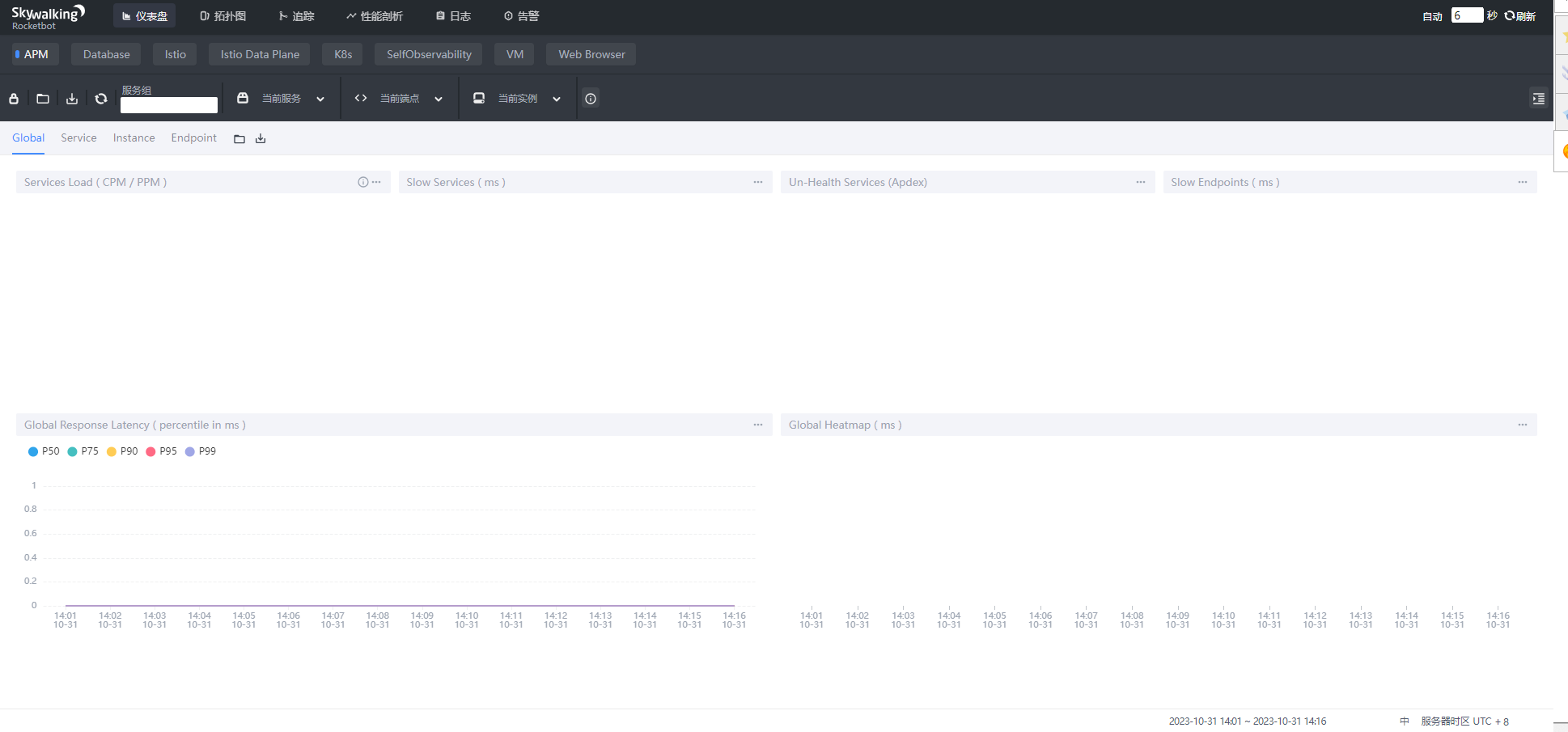Expand the 当前服务 dropdown arrow
Image resolution: width=1568 pixels, height=732 pixels.
pos(320,99)
